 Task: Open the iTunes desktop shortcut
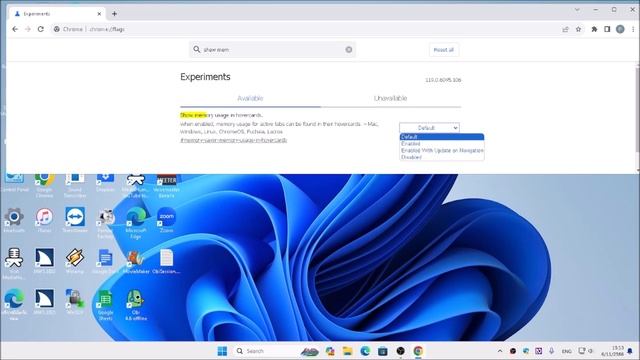[x=44, y=220]
